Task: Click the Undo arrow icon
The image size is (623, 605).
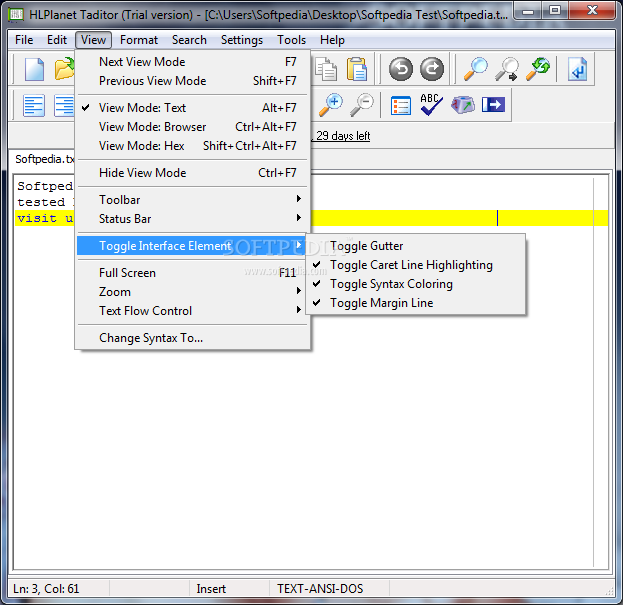Action: [x=400, y=69]
